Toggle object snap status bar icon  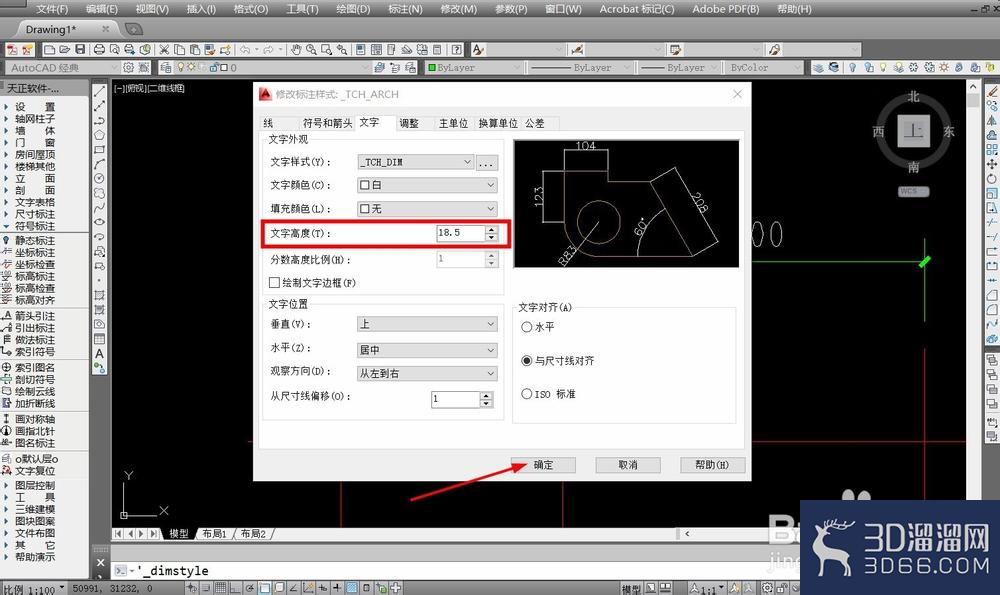click(264, 587)
